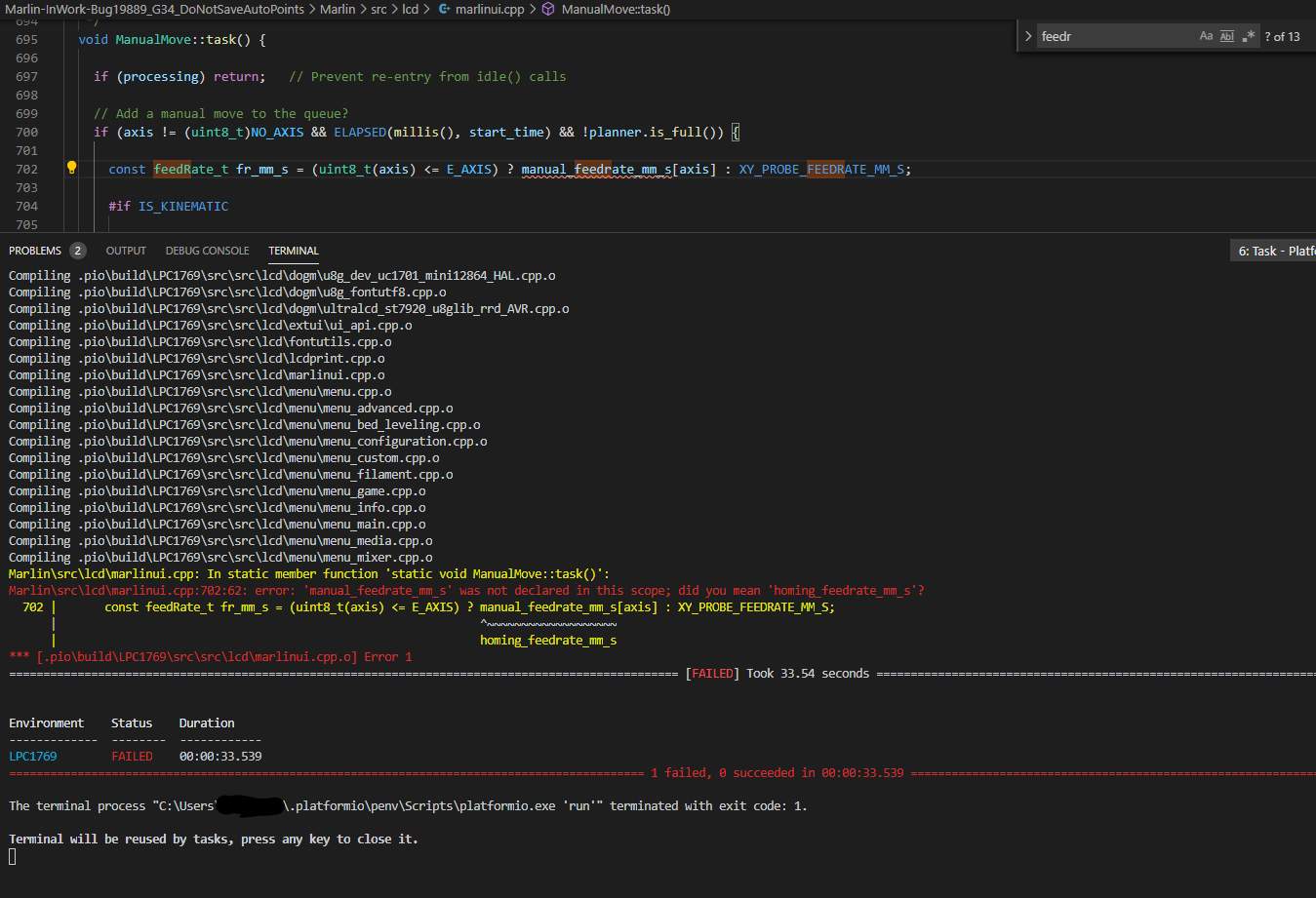
Task: Click the 'marlinui.cpp' breadcrumb file
Action: pos(490,9)
